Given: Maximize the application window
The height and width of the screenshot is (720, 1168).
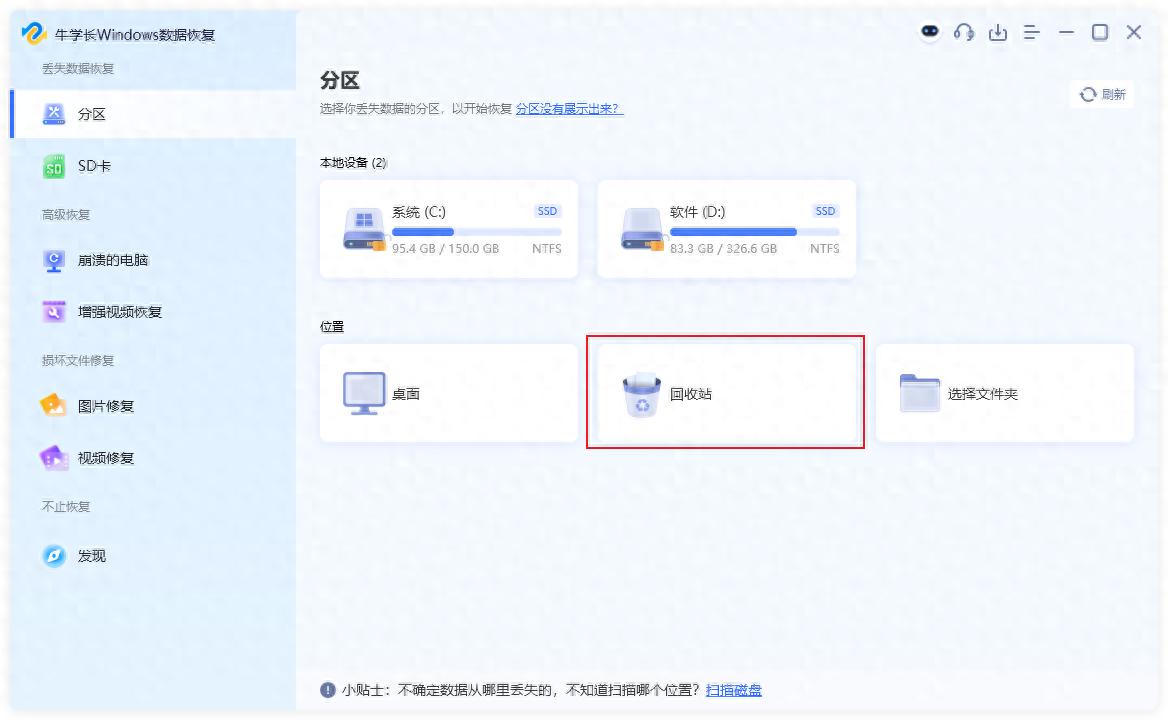Looking at the screenshot, I should [x=1099, y=32].
